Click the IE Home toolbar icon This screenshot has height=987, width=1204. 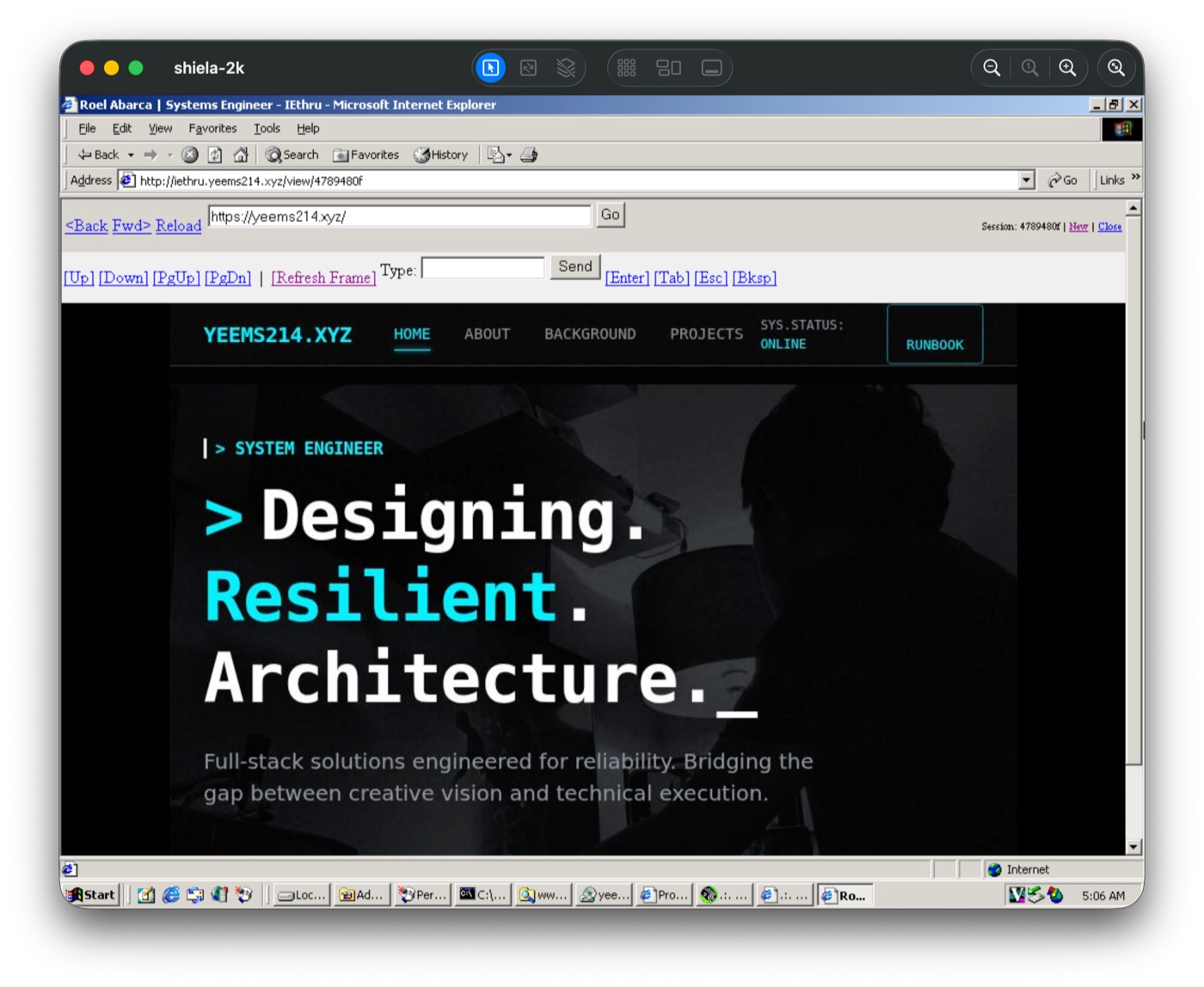click(x=241, y=155)
